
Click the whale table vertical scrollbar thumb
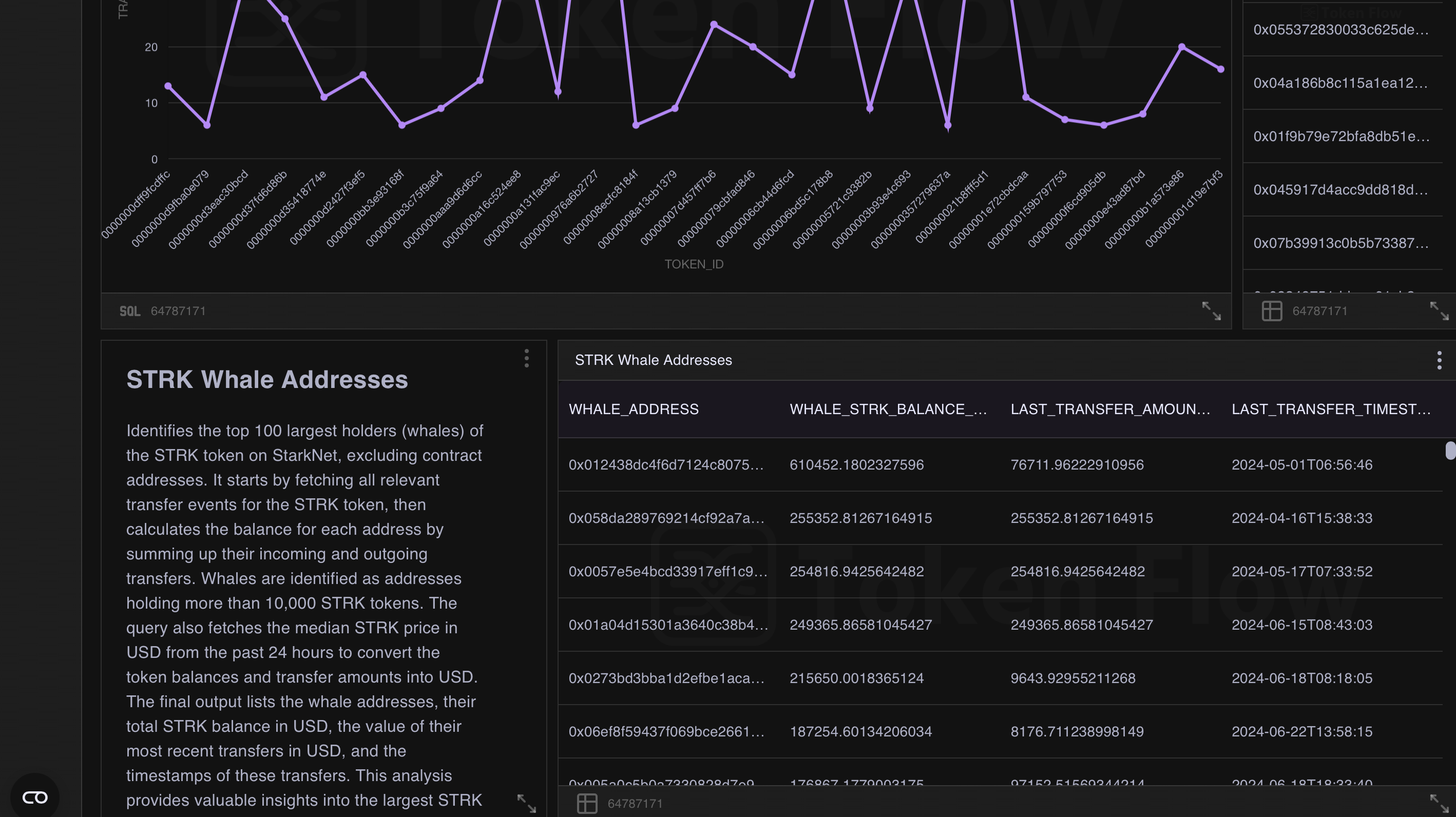click(1450, 450)
